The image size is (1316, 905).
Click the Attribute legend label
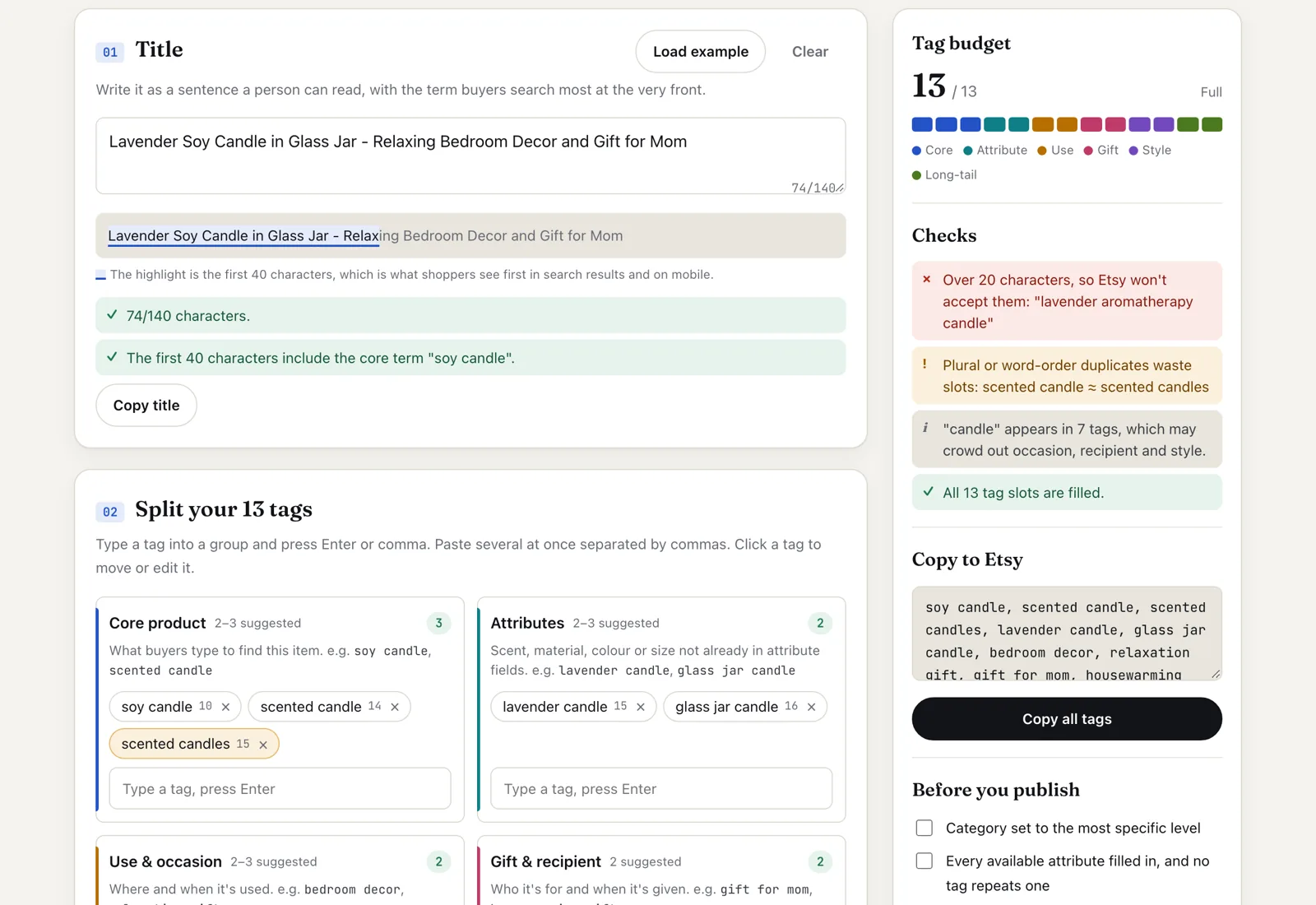(995, 151)
